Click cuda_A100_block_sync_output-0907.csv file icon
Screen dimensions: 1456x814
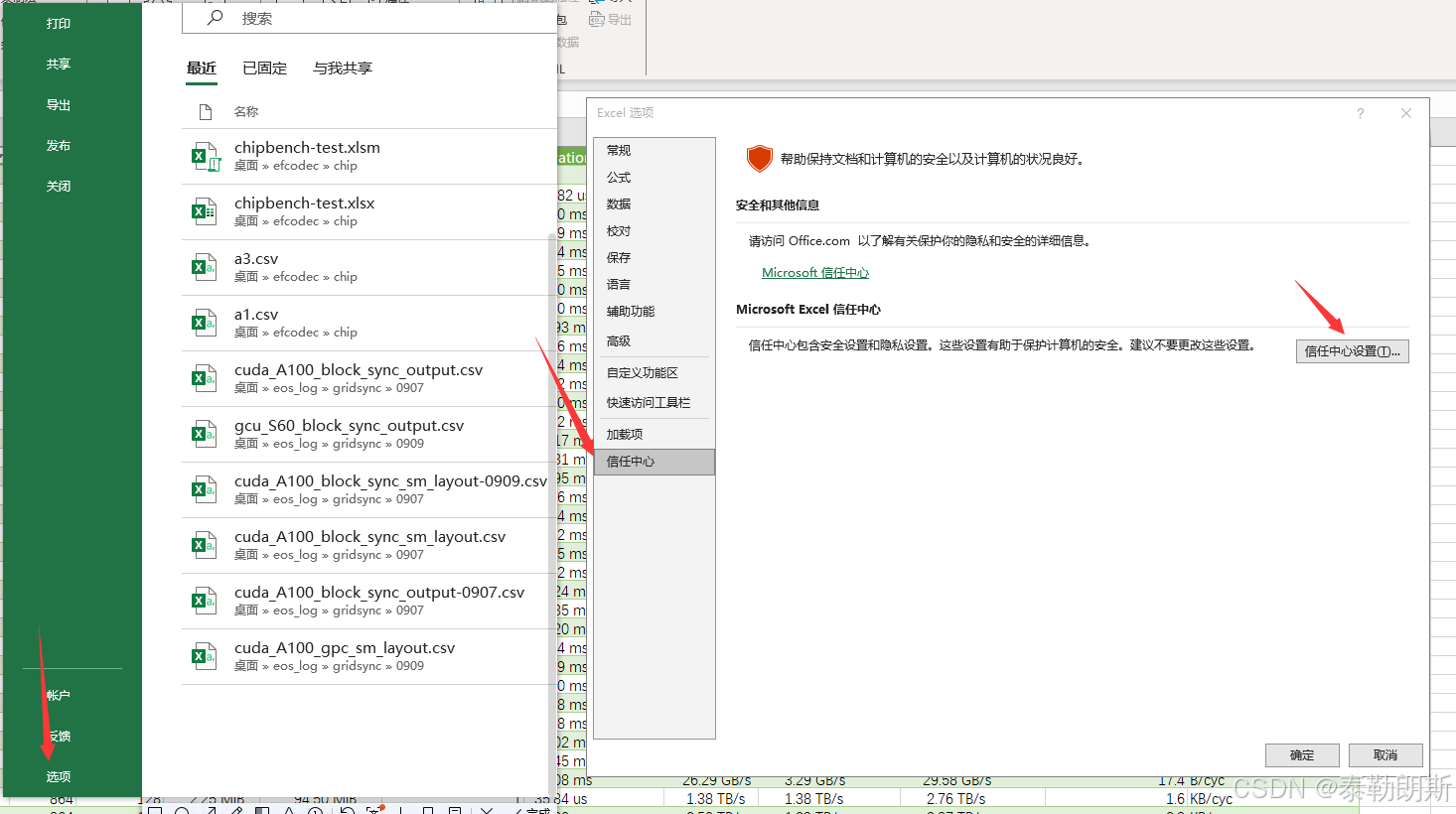pos(205,601)
